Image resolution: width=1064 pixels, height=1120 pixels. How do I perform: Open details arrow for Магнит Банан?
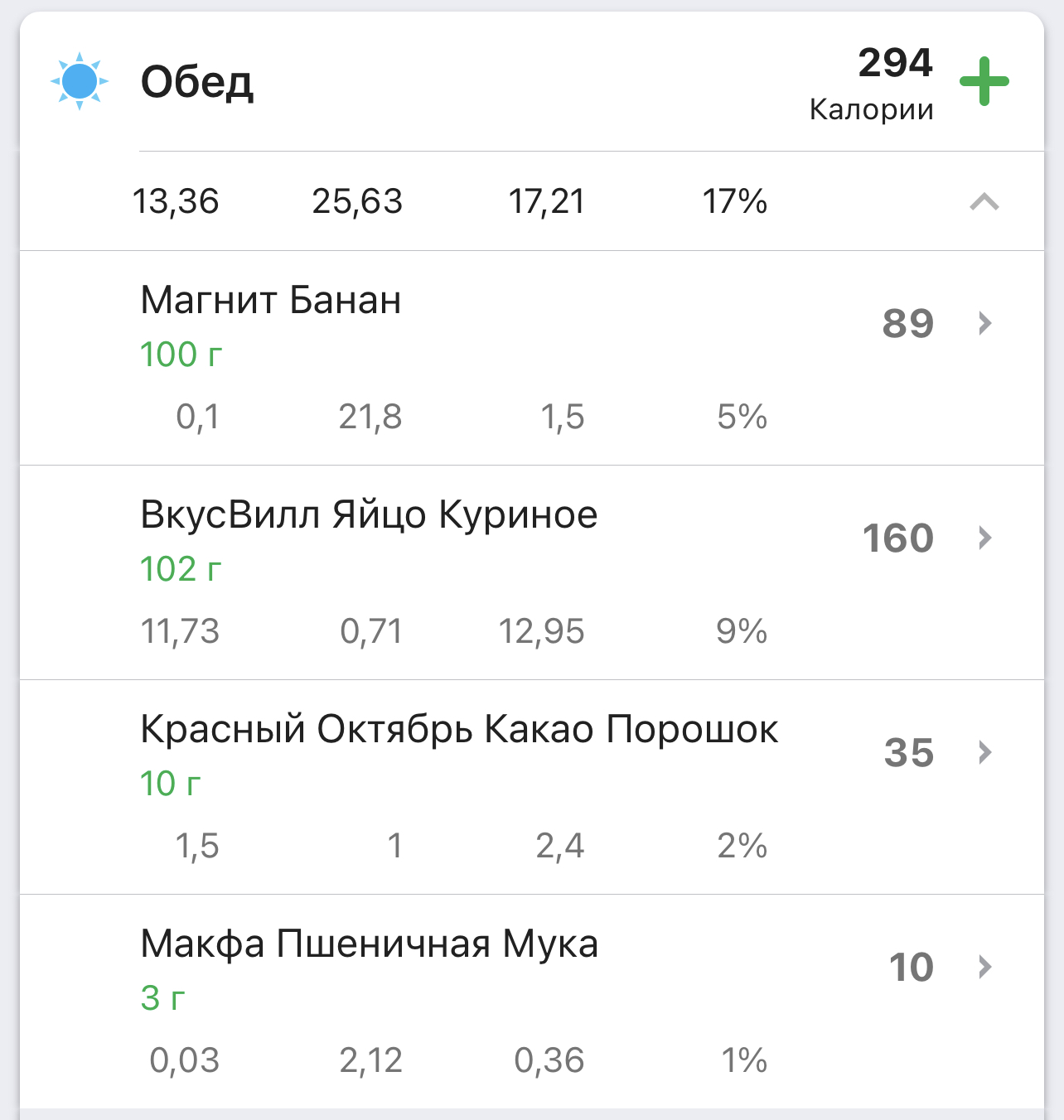pyautogui.click(x=984, y=323)
